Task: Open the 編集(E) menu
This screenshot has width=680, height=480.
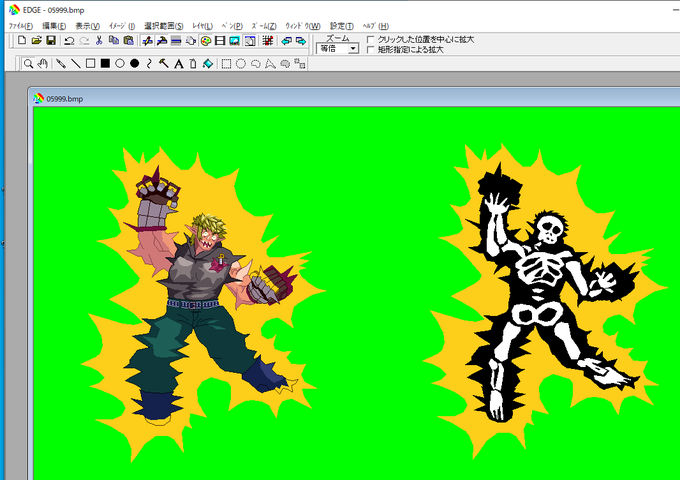Action: click(x=54, y=26)
